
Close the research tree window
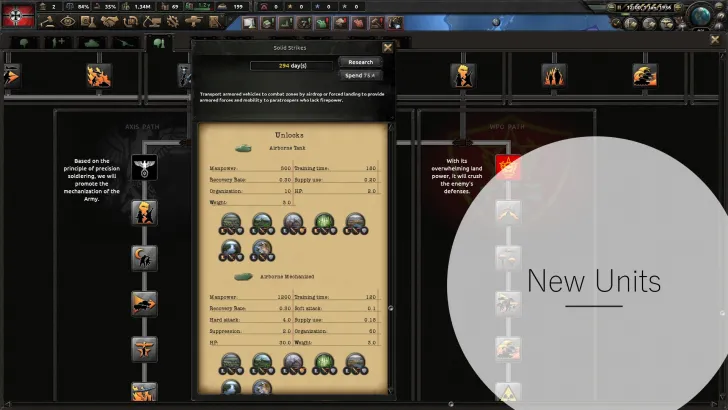(715, 40)
